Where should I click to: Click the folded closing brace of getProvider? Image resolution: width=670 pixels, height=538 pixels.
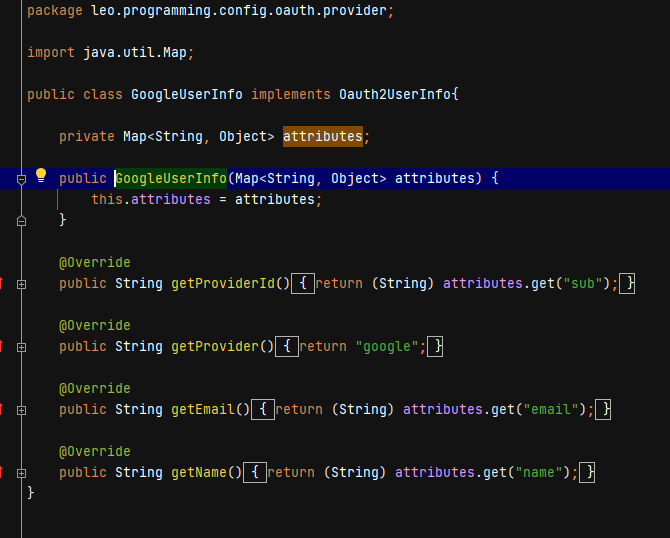click(435, 347)
